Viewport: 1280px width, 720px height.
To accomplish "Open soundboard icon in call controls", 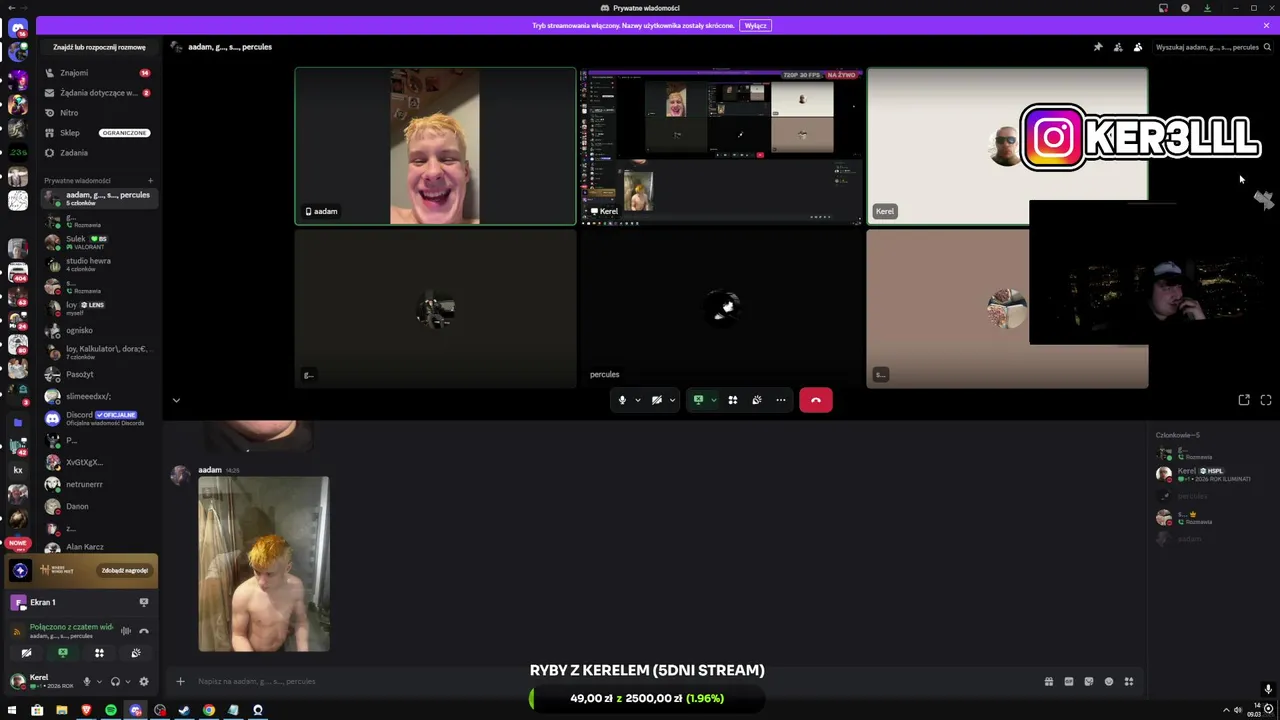I will (757, 400).
